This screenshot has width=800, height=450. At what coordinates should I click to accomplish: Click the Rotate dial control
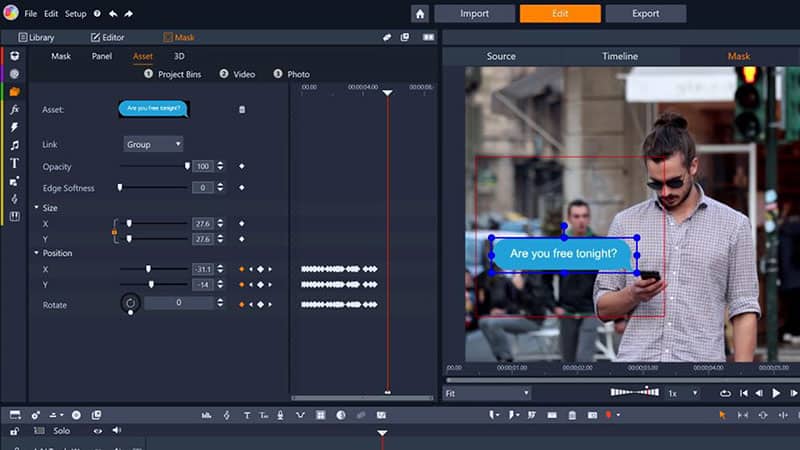coord(130,302)
